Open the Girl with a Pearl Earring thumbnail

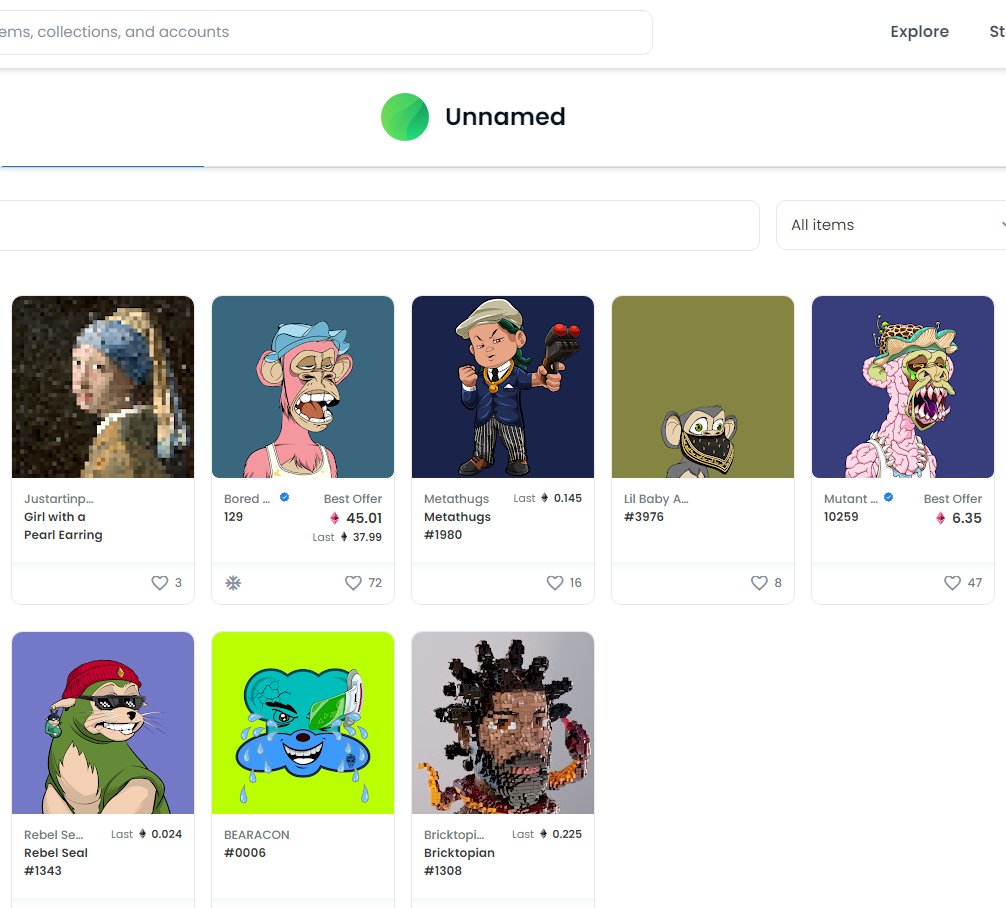(103, 387)
